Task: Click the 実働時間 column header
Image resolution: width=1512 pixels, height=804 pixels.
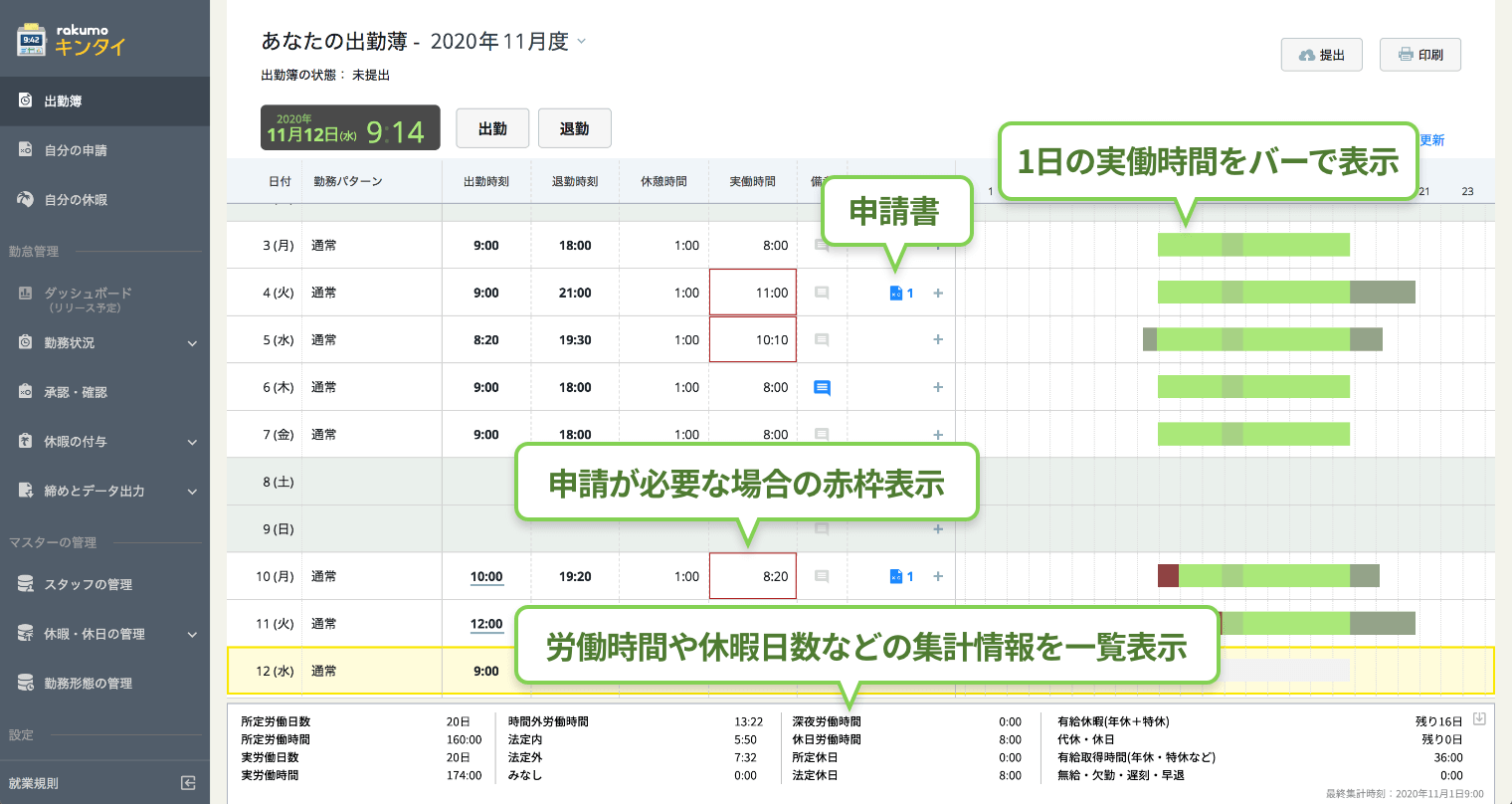Action: (x=753, y=182)
